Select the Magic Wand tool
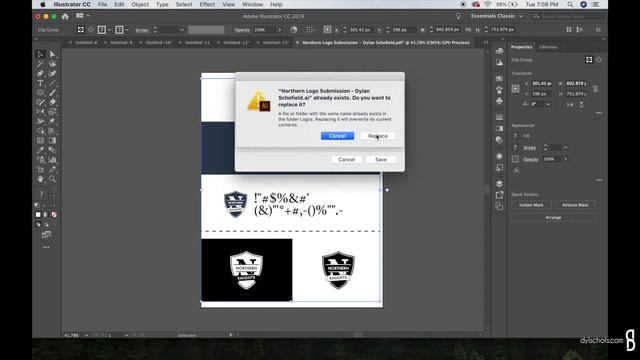Image resolution: width=640 pixels, height=360 pixels. pyautogui.click(x=40, y=64)
